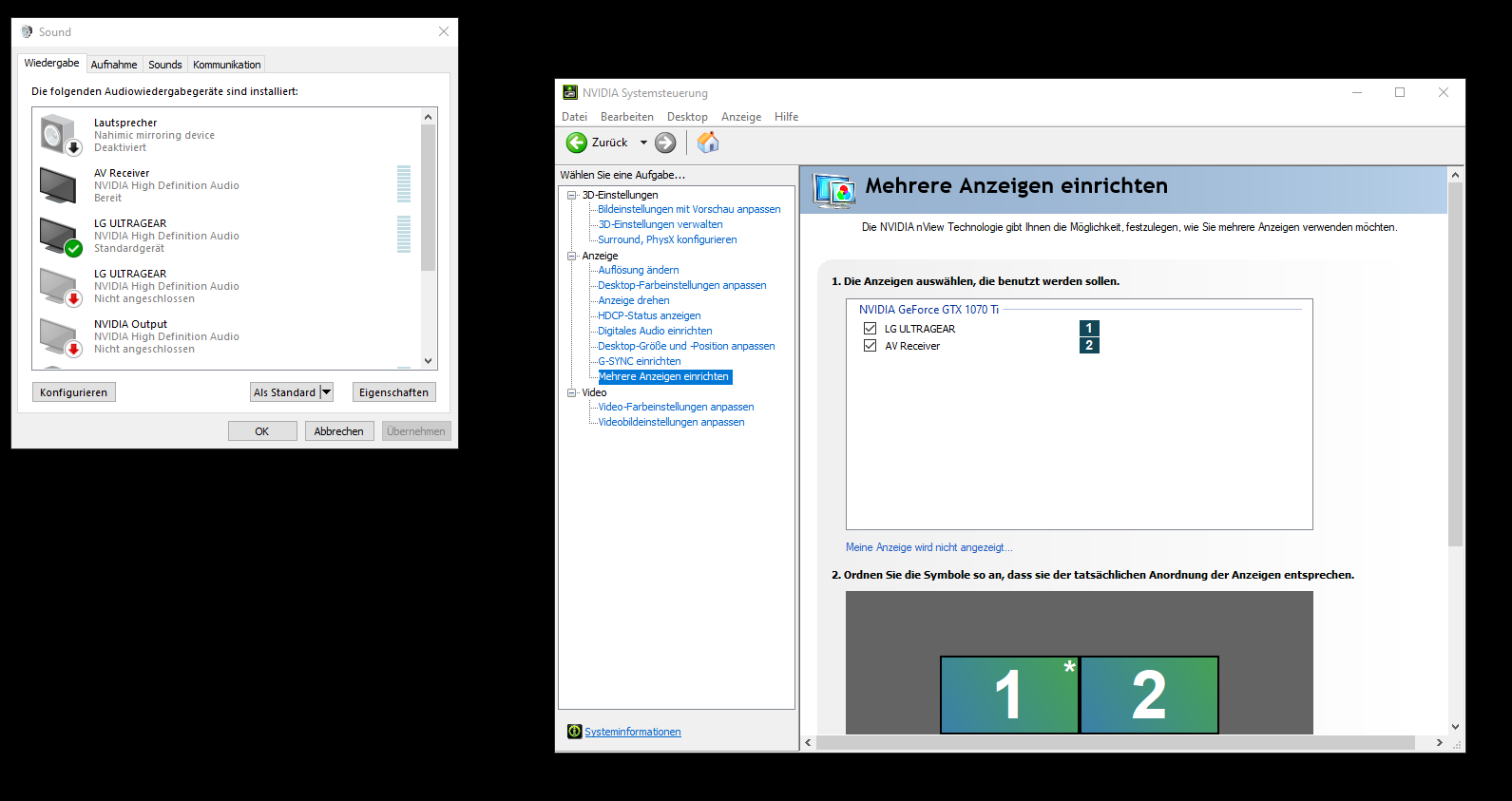Click Sound device list scroll down arrow
The width and height of the screenshot is (1512, 801).
(x=428, y=361)
